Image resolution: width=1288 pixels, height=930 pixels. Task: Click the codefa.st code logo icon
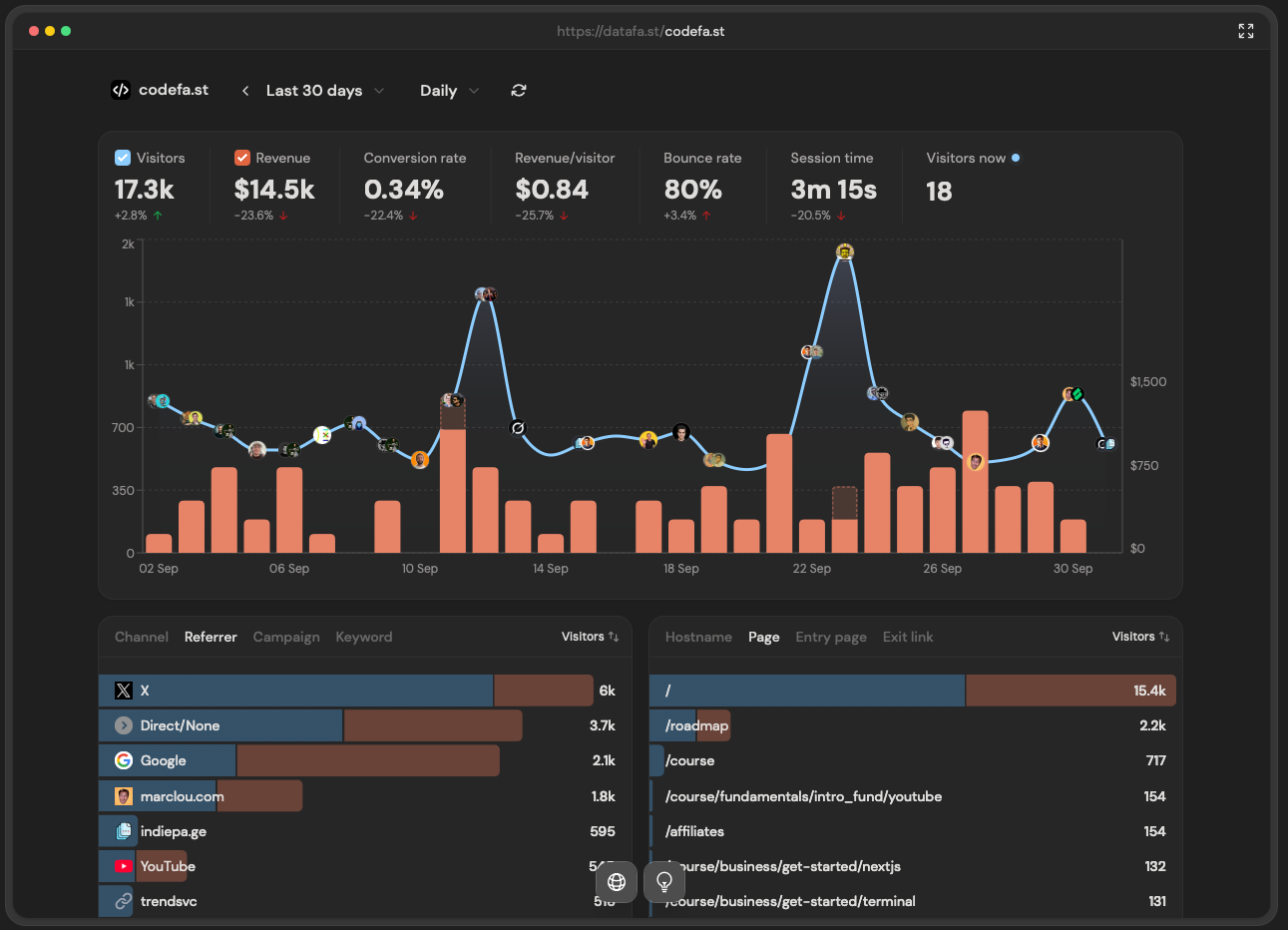(121, 90)
